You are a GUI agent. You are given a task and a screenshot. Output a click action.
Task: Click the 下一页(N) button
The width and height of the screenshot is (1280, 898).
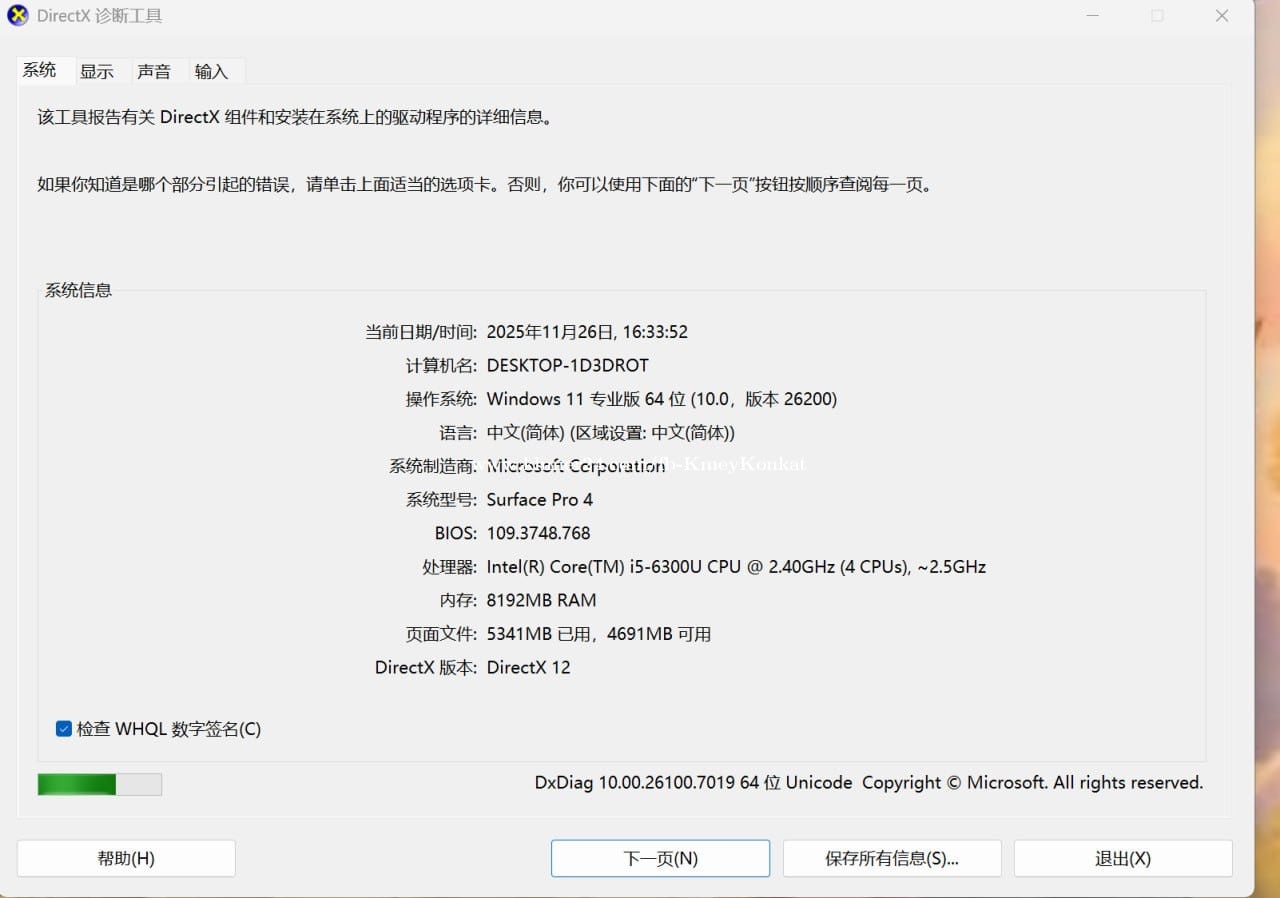[x=660, y=858]
